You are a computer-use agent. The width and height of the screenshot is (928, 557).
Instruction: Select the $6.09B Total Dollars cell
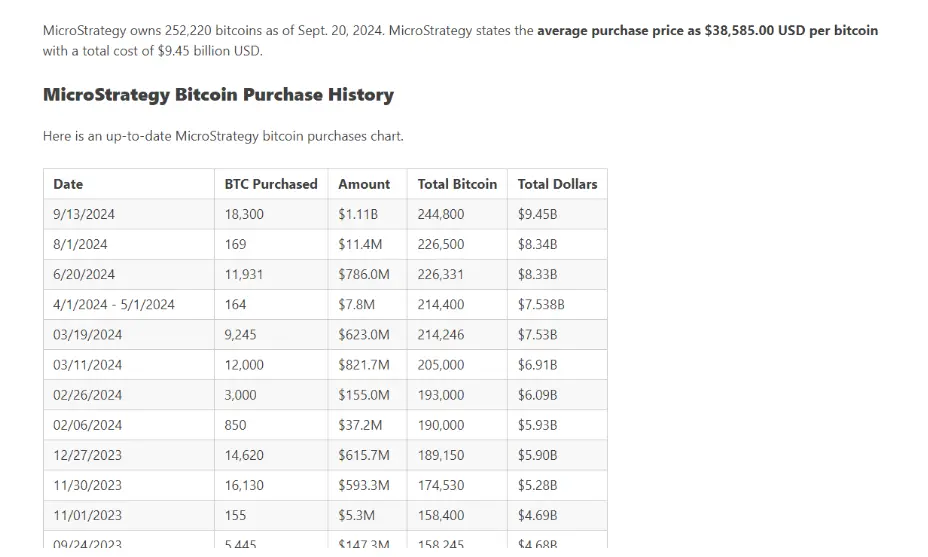pos(537,395)
